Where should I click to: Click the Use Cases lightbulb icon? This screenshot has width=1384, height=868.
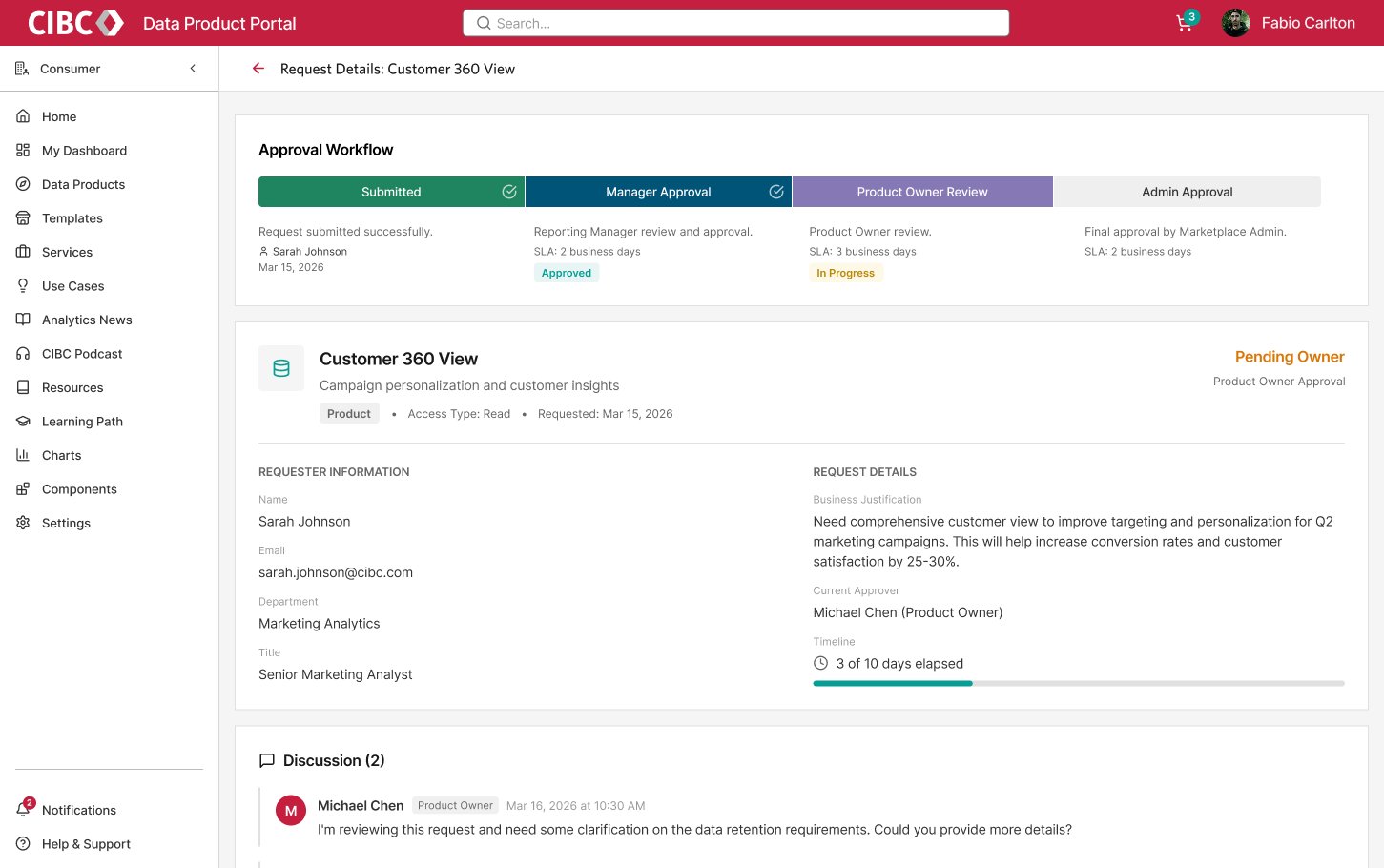tap(23, 286)
